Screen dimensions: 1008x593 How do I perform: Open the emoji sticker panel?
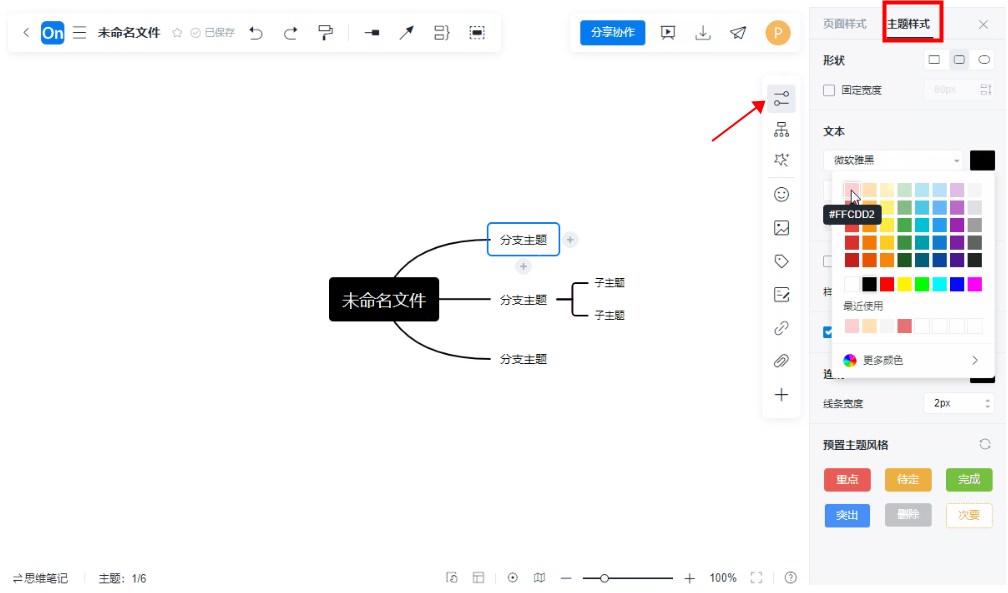point(781,195)
